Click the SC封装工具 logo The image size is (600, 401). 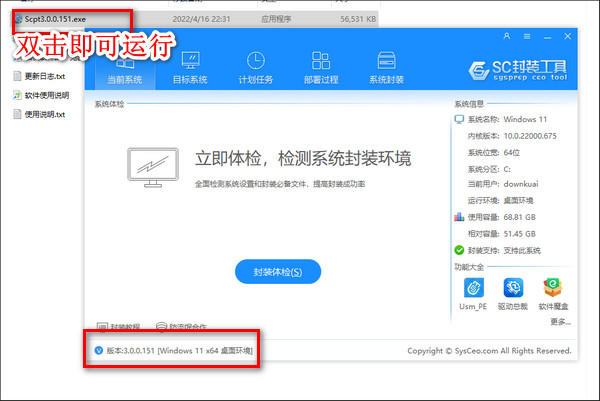click(518, 70)
